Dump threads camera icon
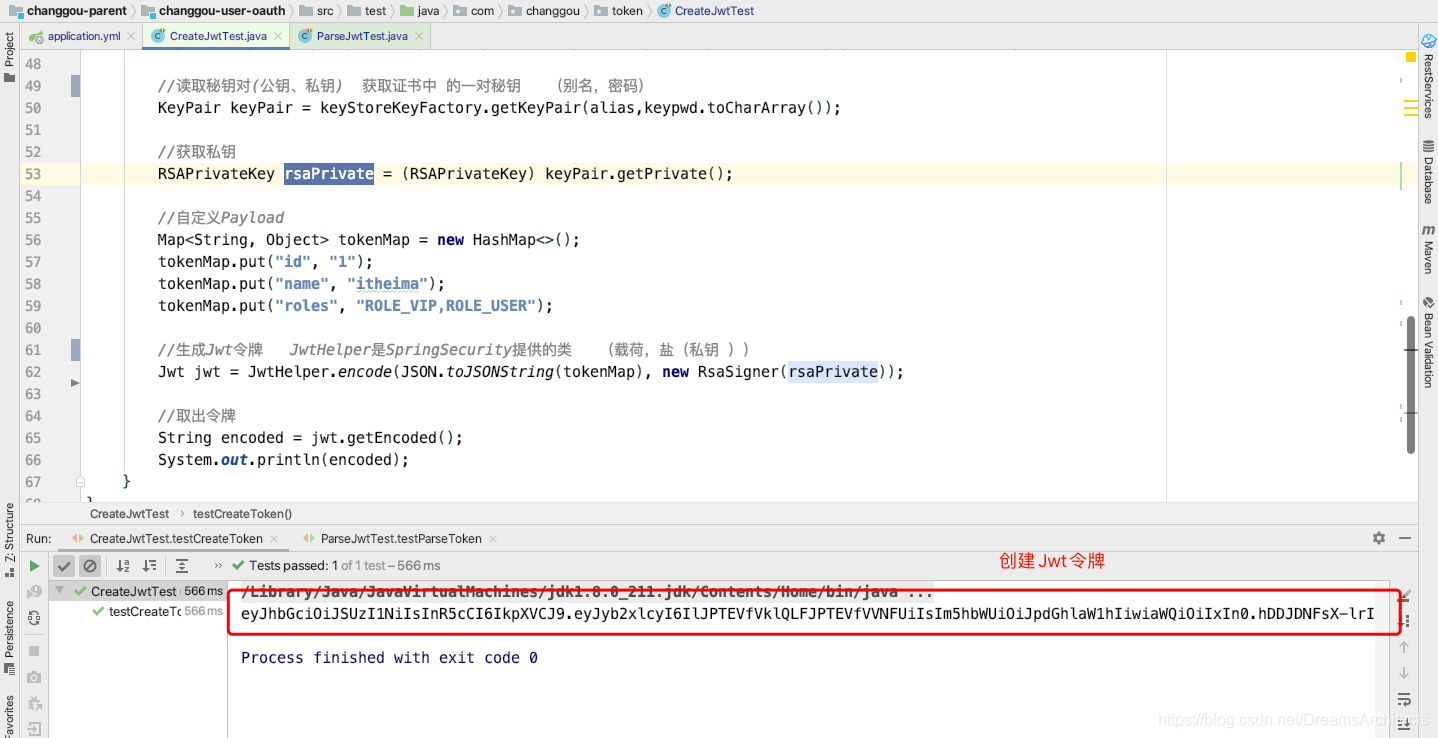Viewport: 1438px width, 738px height. click(34, 678)
